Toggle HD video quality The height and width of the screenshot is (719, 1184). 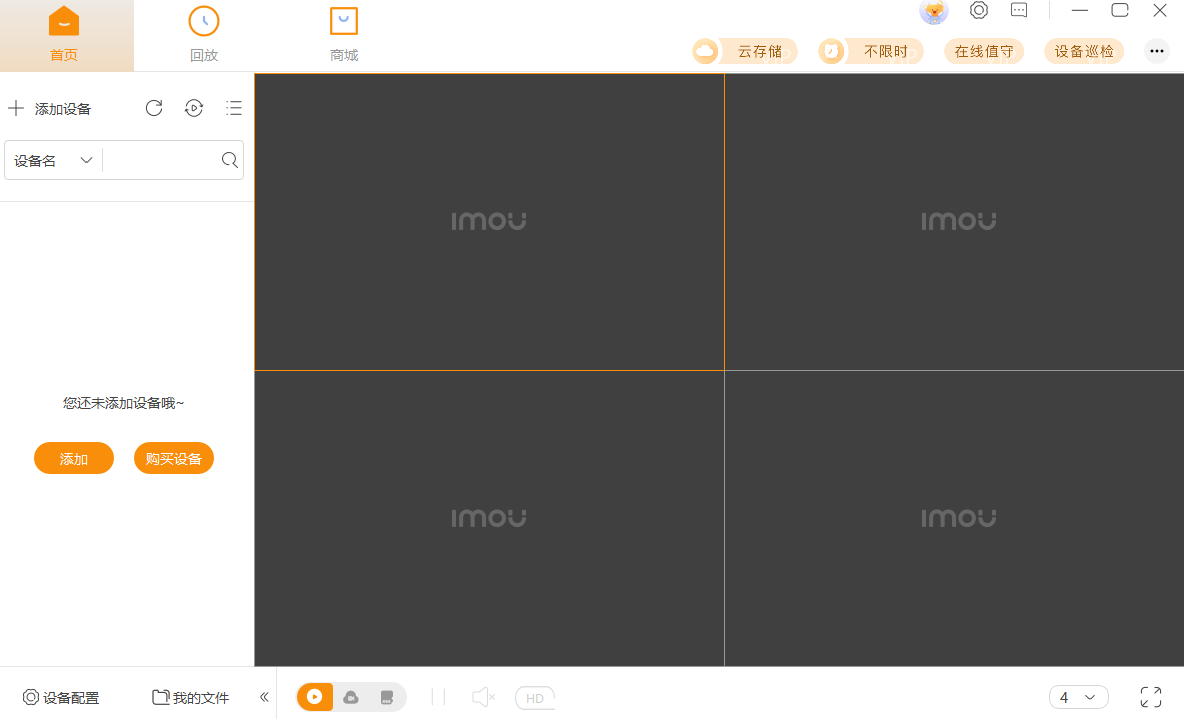(x=535, y=697)
